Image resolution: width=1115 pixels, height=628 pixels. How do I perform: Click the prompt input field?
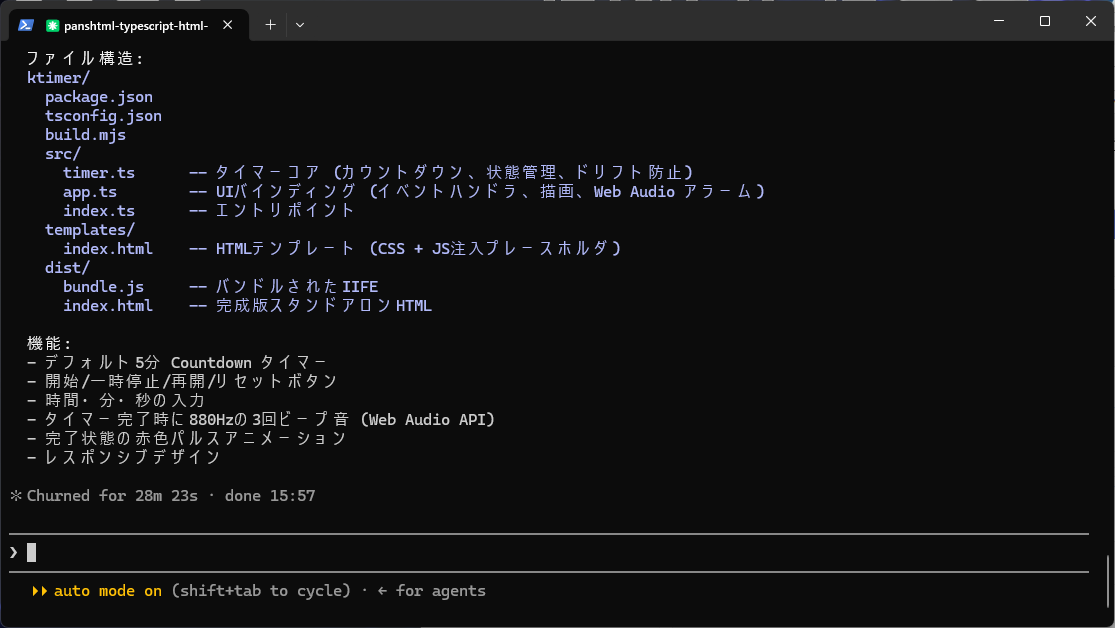[549, 553]
